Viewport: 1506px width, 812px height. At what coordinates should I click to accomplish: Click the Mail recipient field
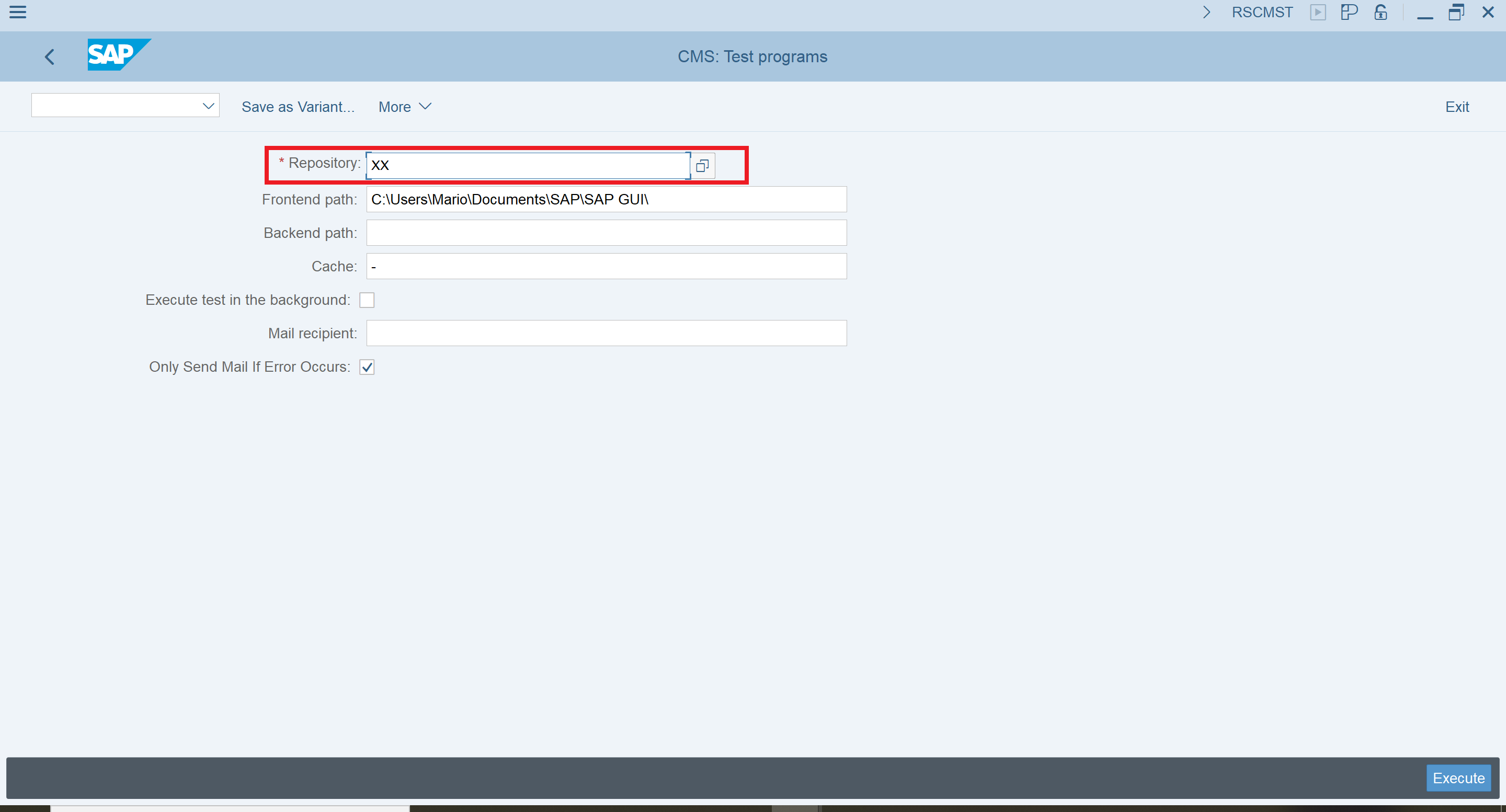606,333
